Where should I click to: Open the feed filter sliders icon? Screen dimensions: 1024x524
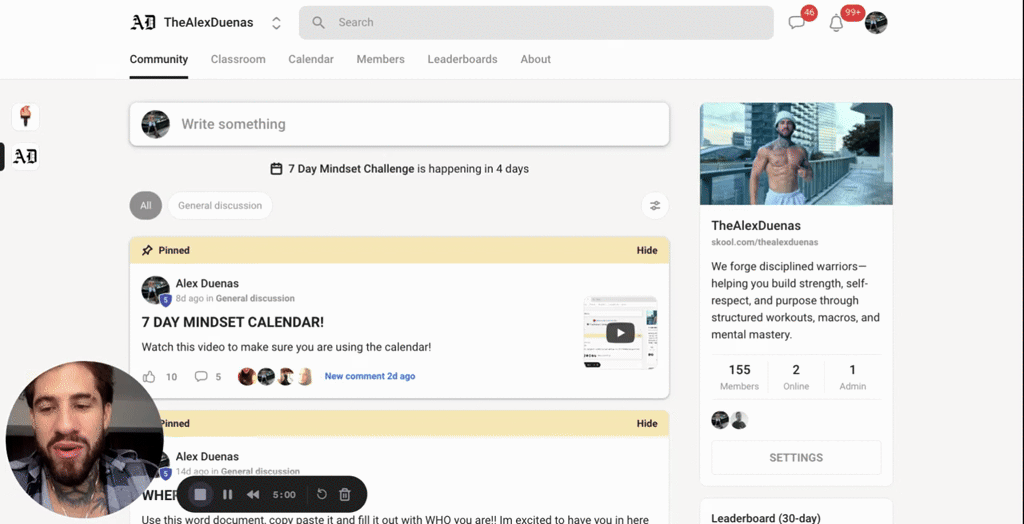[x=655, y=205]
